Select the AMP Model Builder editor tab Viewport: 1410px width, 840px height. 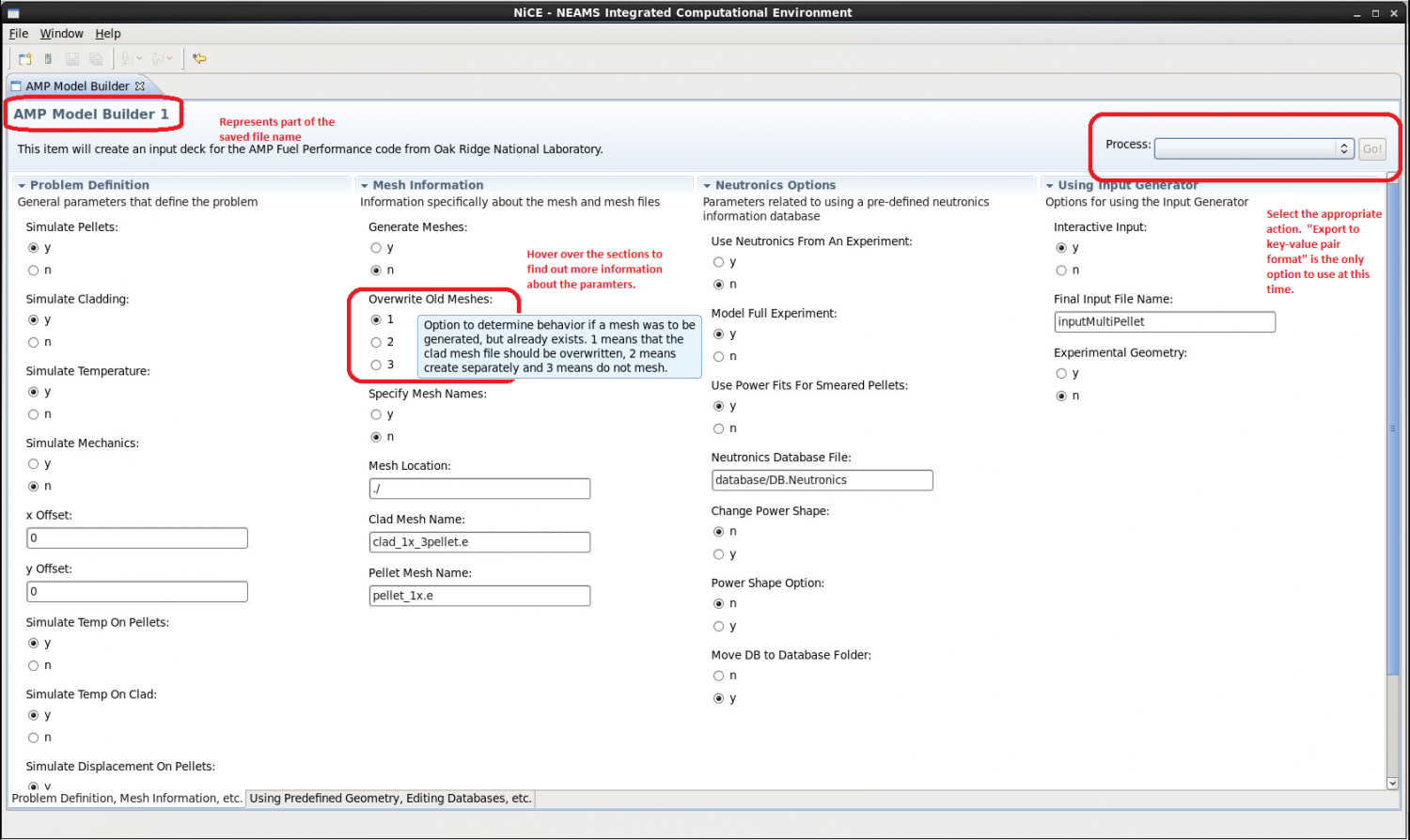coord(77,86)
